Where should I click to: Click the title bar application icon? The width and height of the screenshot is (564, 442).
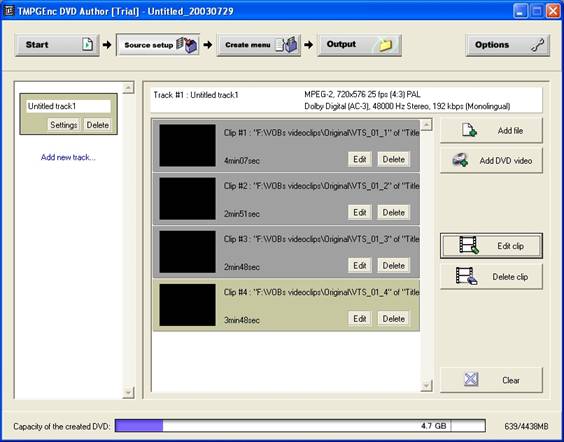point(8,11)
